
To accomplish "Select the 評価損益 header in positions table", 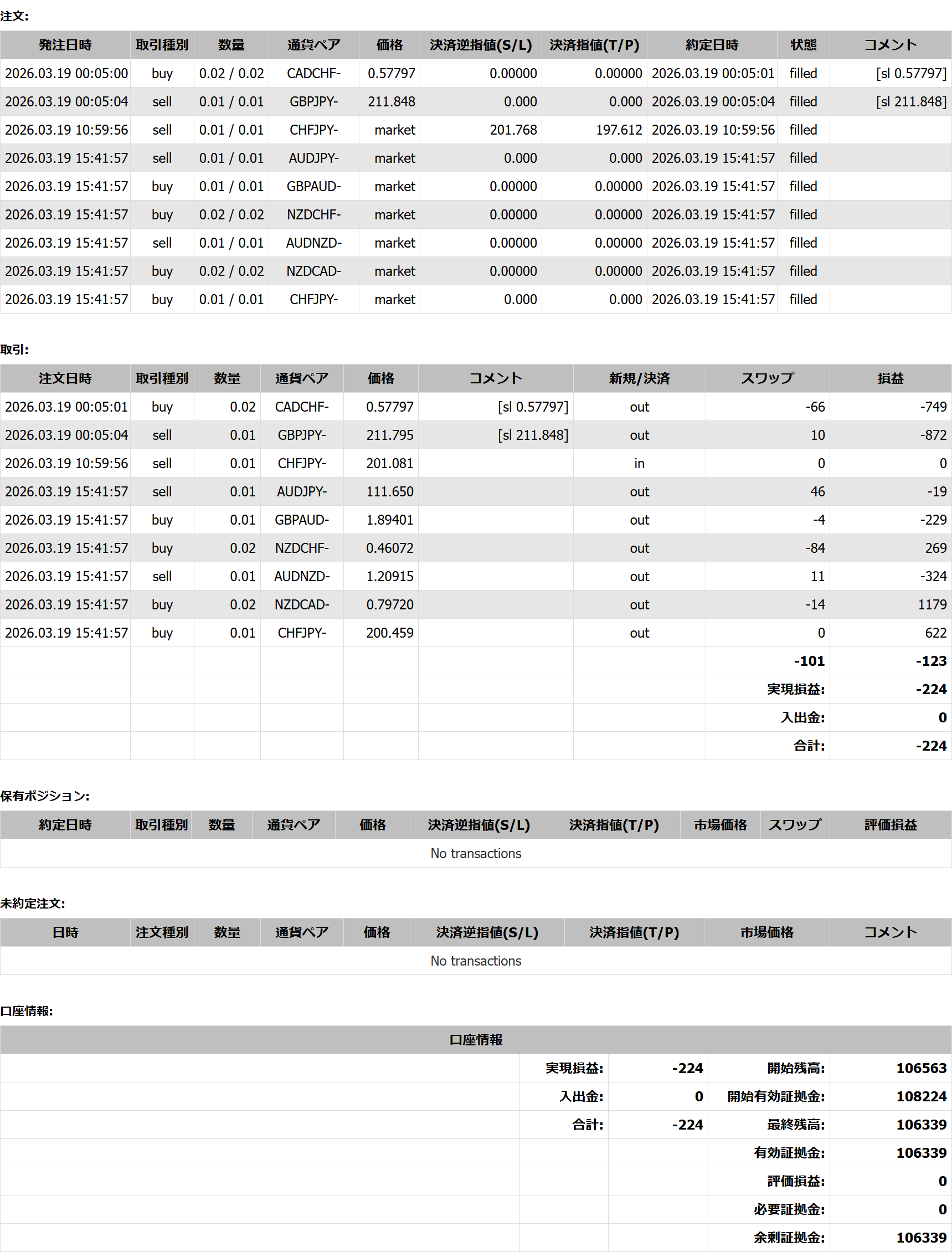I will (x=889, y=825).
